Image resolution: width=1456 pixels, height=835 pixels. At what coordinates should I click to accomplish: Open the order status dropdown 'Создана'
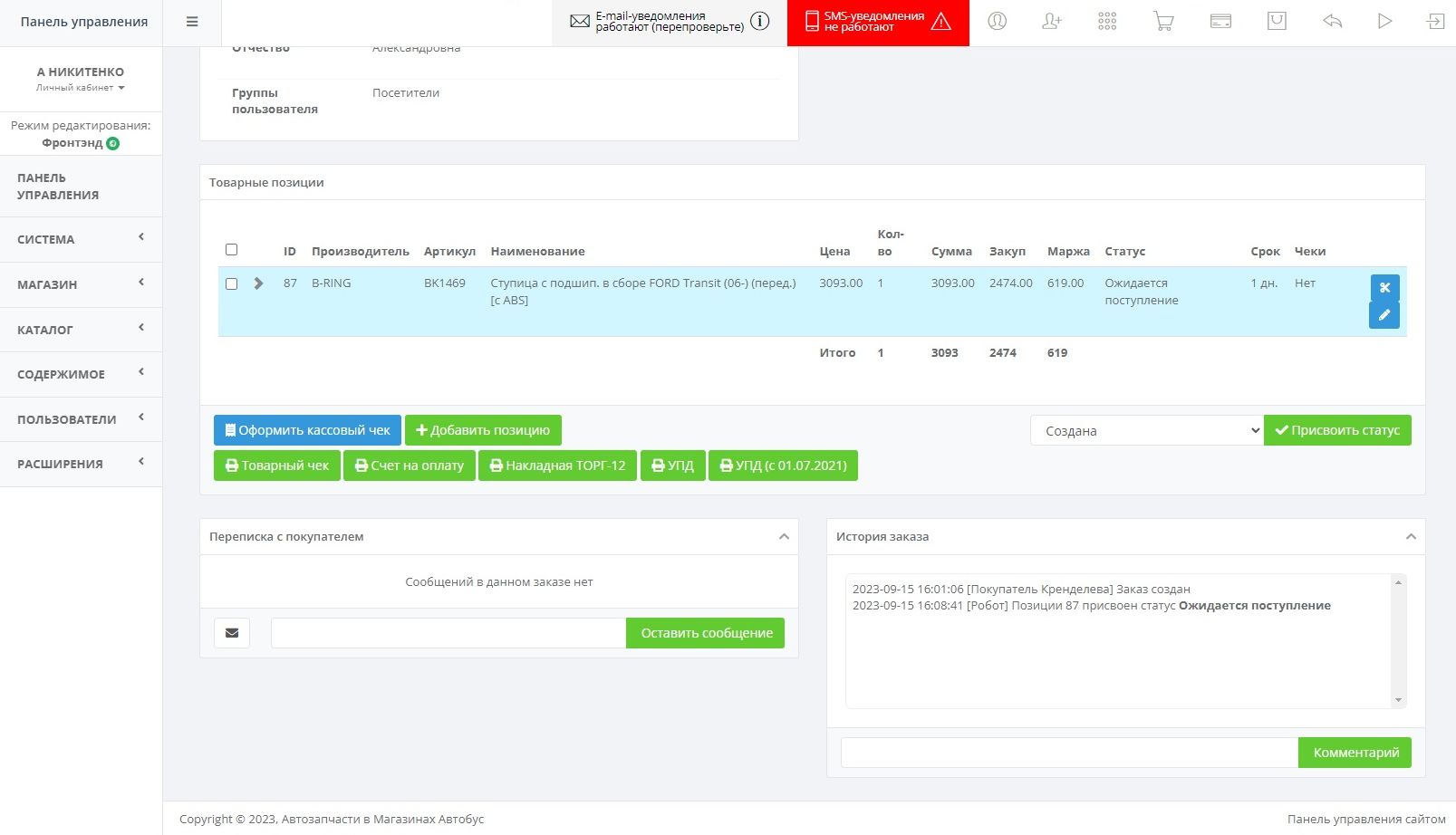[x=1146, y=431]
